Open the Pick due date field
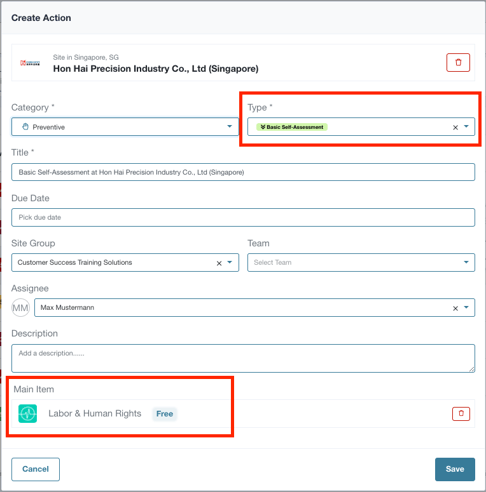Screen dimensions: 486x492 point(243,217)
